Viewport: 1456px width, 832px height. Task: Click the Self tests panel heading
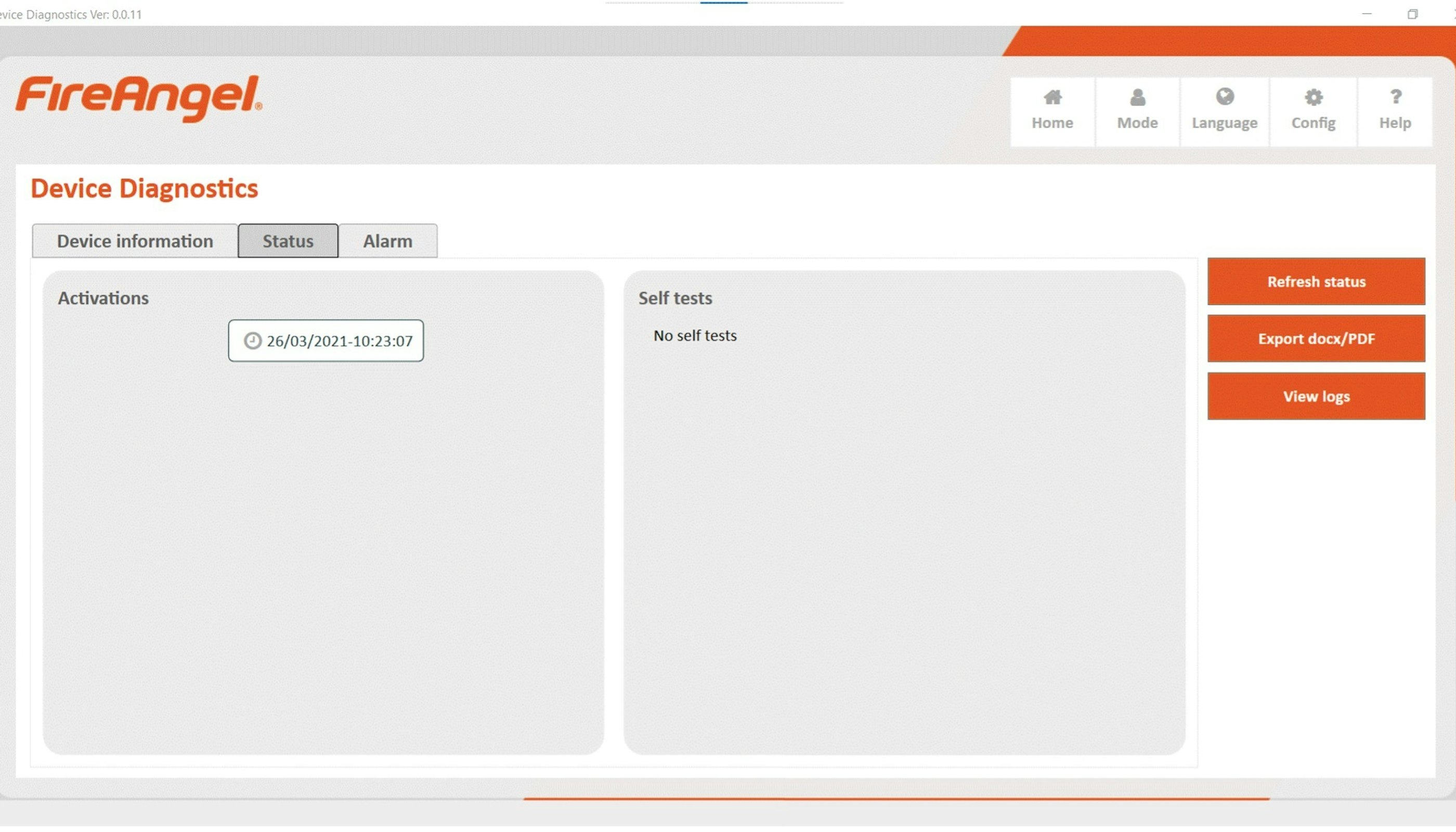coord(675,298)
